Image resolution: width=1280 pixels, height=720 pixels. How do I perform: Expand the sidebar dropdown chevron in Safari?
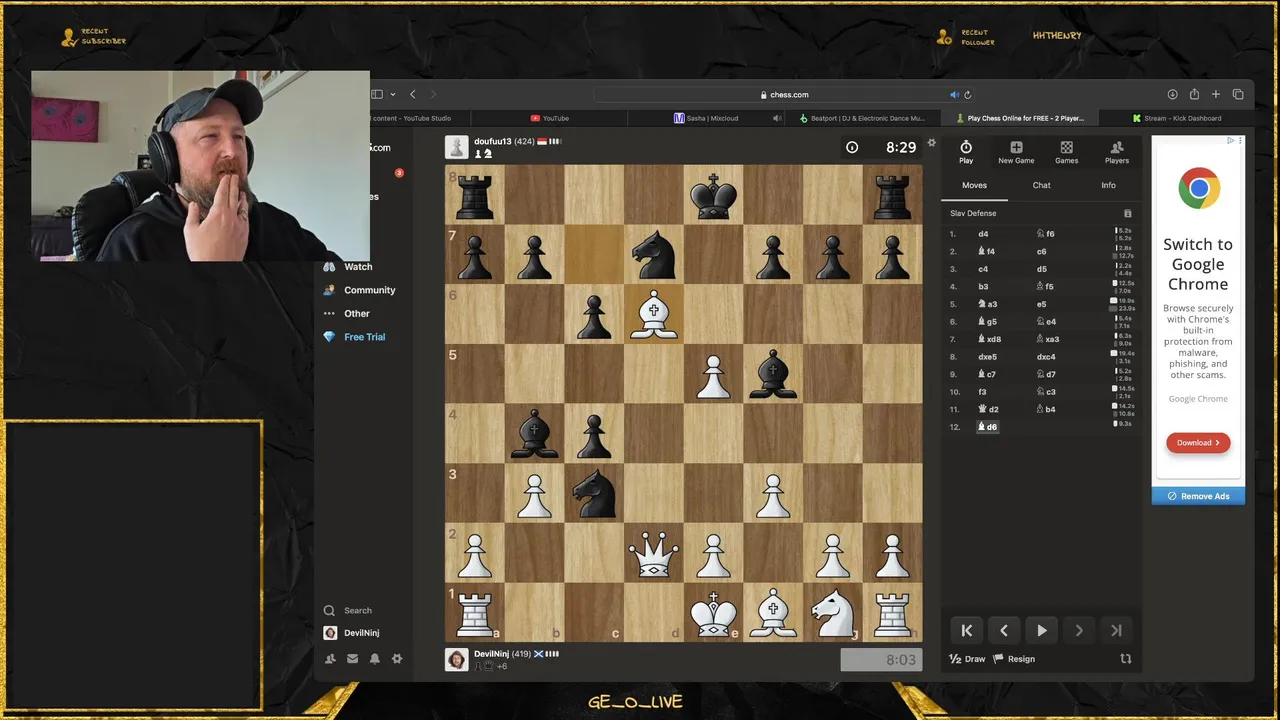[x=392, y=94]
